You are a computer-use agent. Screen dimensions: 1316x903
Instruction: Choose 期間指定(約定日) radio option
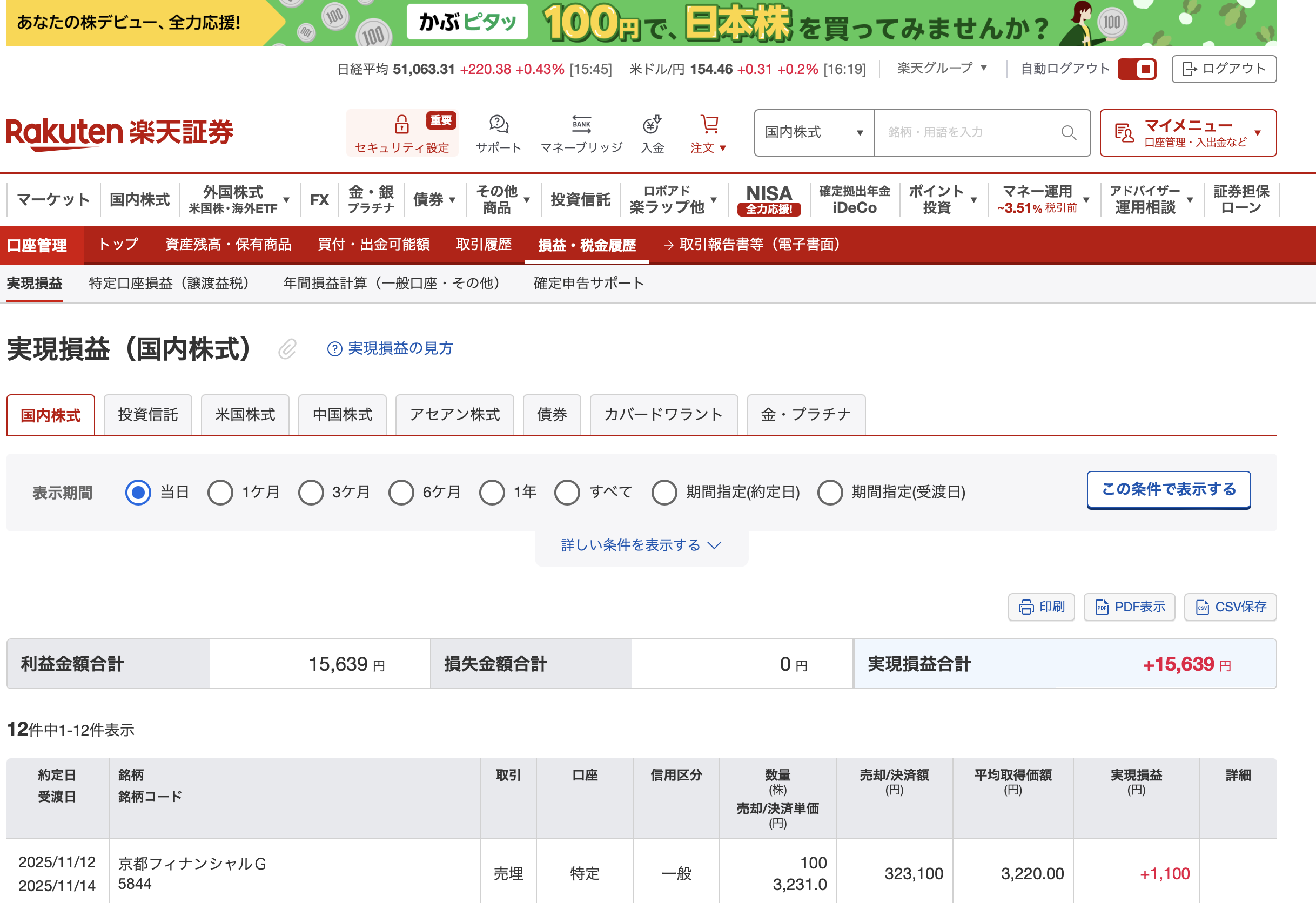click(663, 492)
